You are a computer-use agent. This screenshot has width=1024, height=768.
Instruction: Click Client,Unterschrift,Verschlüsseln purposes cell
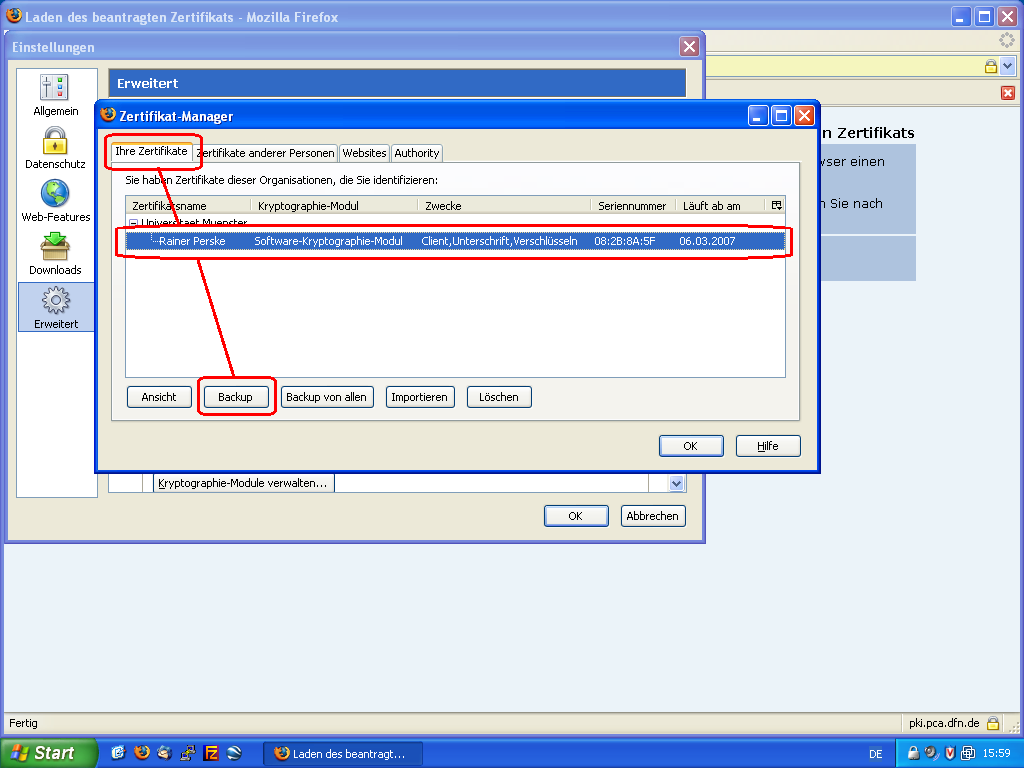[499, 241]
